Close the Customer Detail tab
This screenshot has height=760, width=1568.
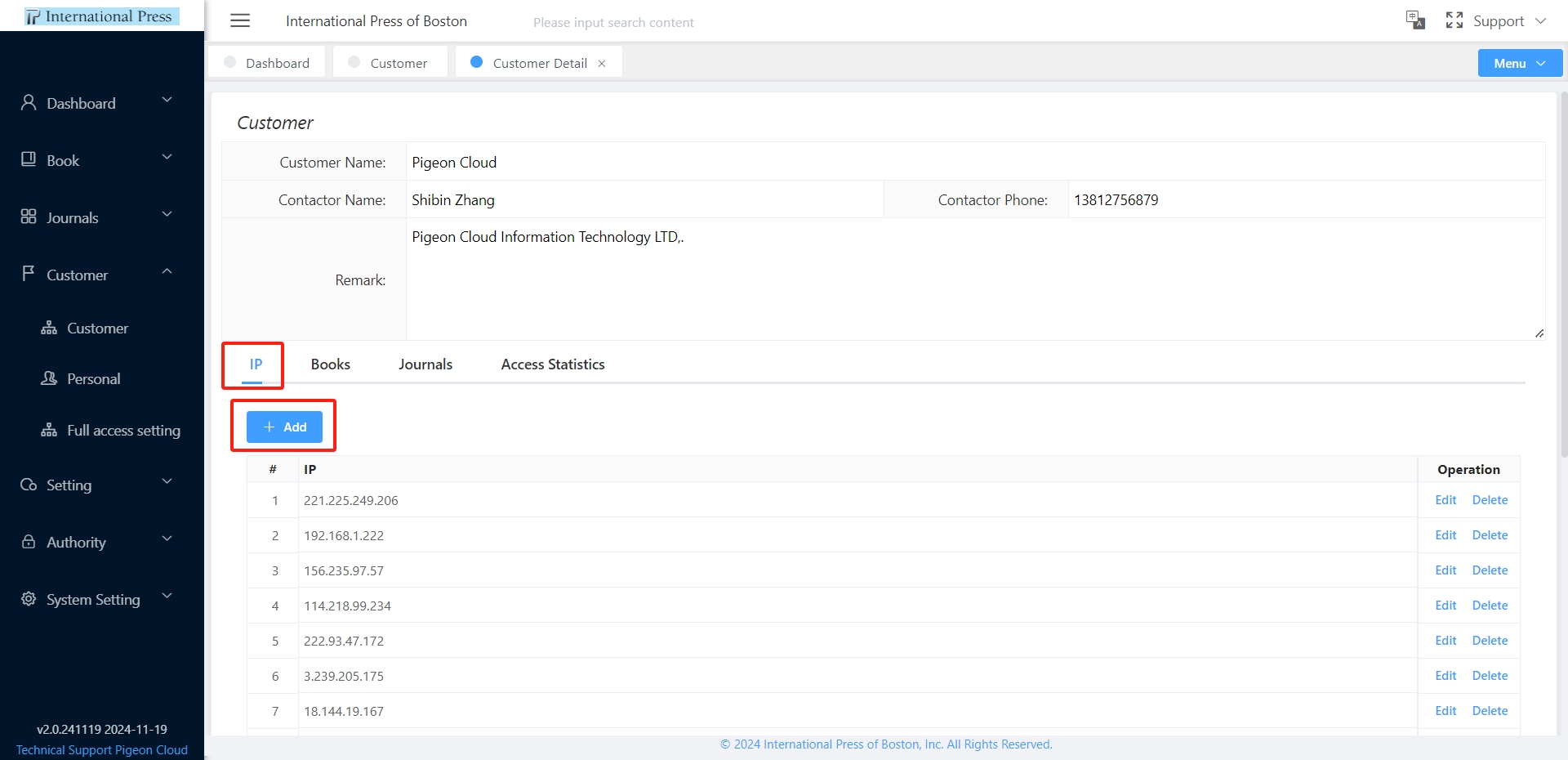pyautogui.click(x=602, y=64)
